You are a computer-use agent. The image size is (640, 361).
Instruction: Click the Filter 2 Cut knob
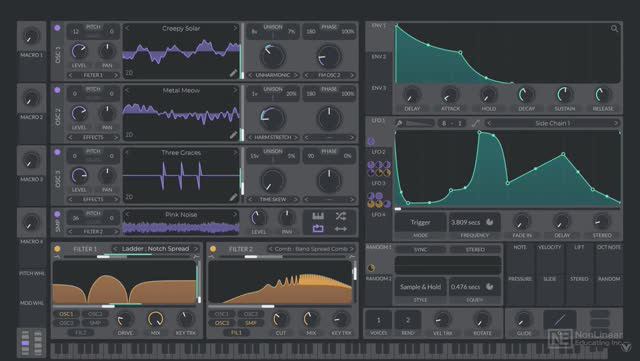[x=280, y=319]
